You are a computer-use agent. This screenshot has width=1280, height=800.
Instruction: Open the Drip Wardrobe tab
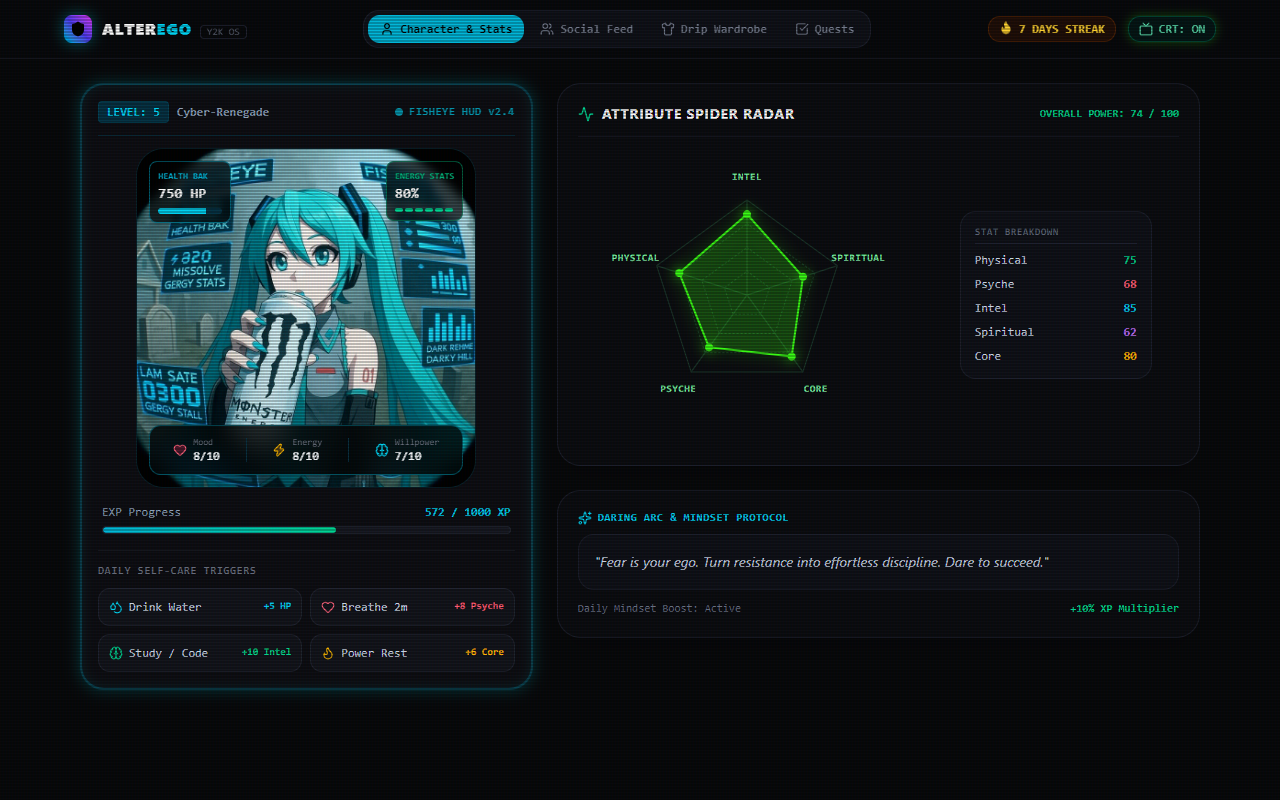[715, 29]
